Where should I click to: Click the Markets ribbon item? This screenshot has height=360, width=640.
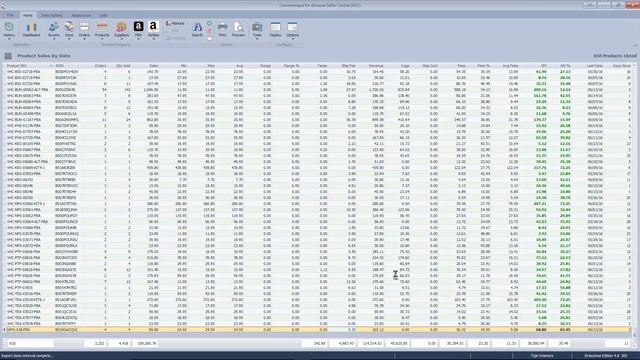tap(176, 24)
